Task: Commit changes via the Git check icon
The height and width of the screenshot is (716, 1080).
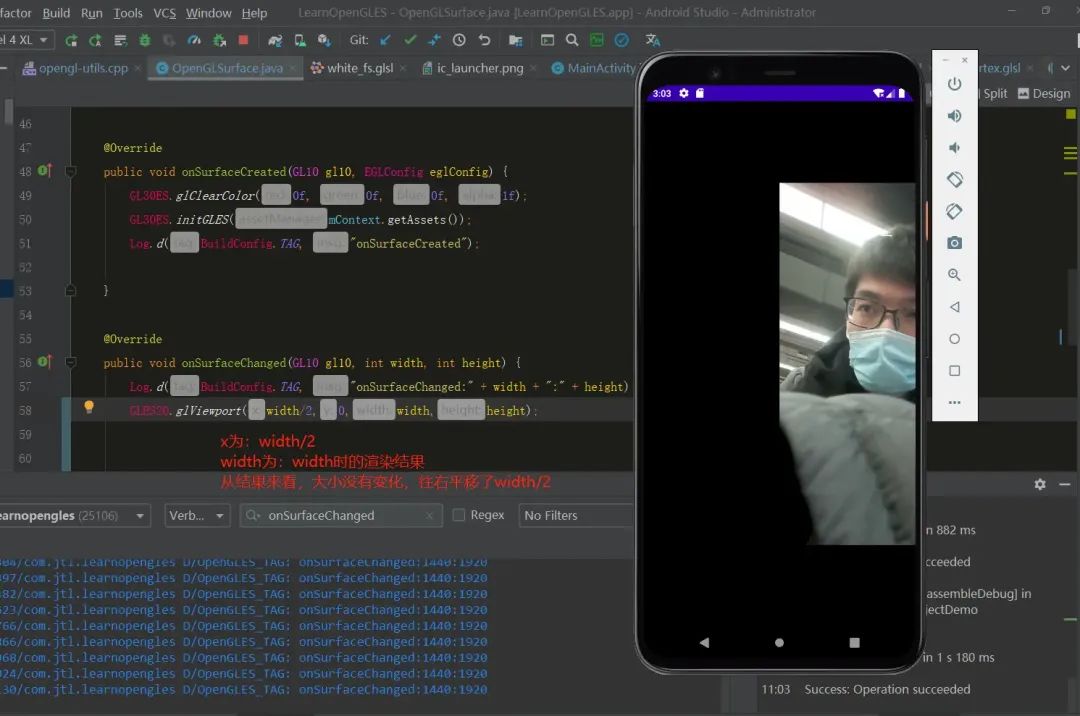Action: coord(412,40)
